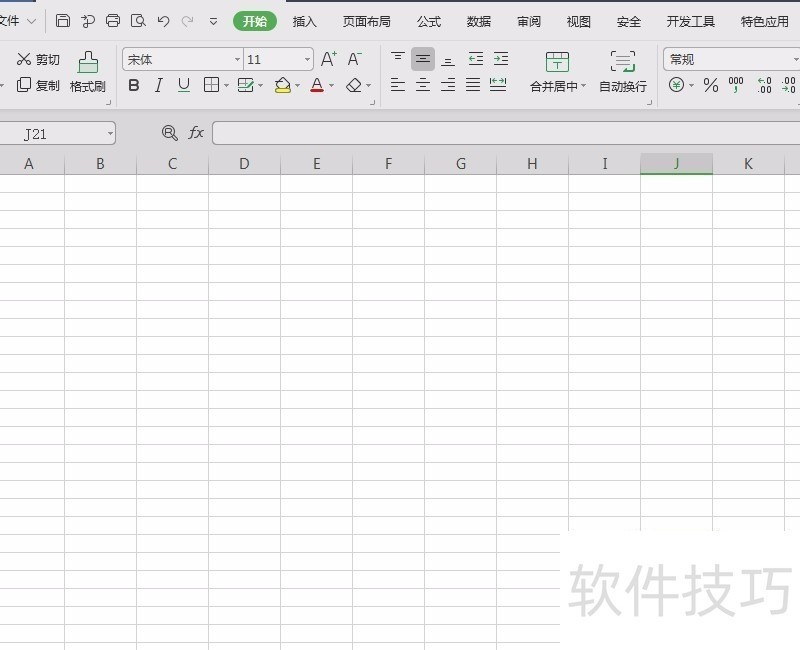The image size is (800, 650).
Task: Click the formula magnifier zoom icon
Action: click(x=169, y=133)
